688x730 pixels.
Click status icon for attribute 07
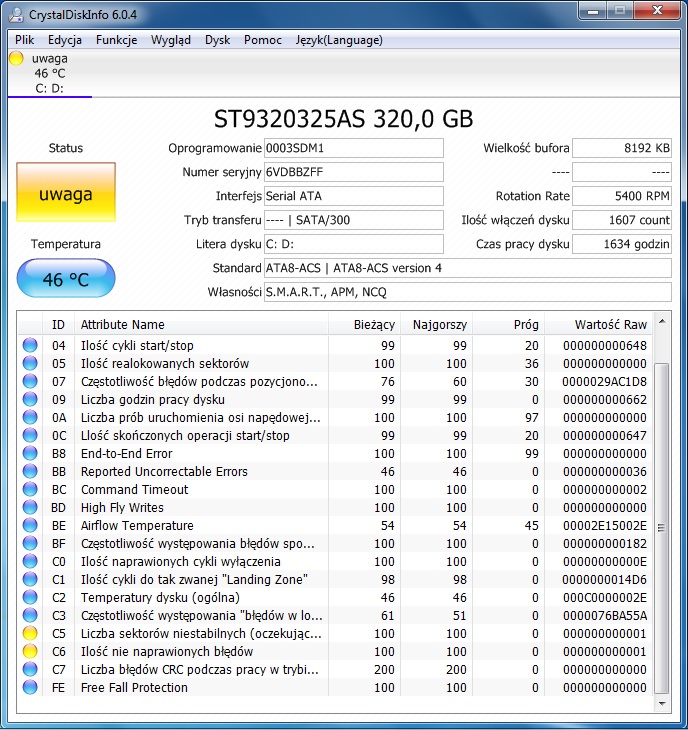pyautogui.click(x=30, y=381)
